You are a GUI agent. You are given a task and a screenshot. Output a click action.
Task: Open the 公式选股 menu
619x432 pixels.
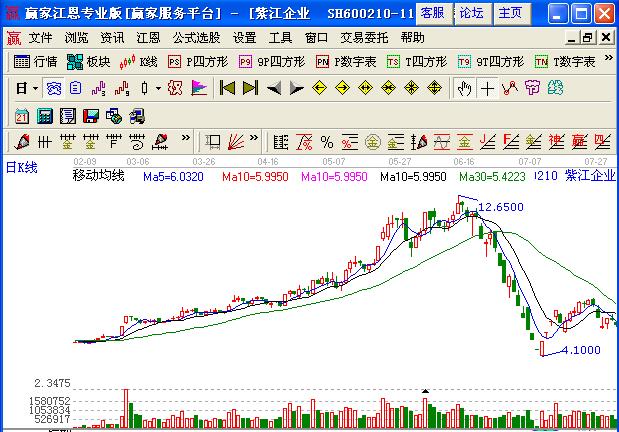(x=198, y=37)
